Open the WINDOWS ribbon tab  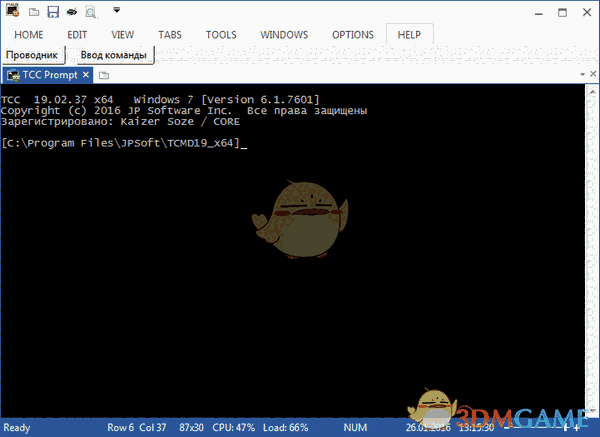[284, 35]
